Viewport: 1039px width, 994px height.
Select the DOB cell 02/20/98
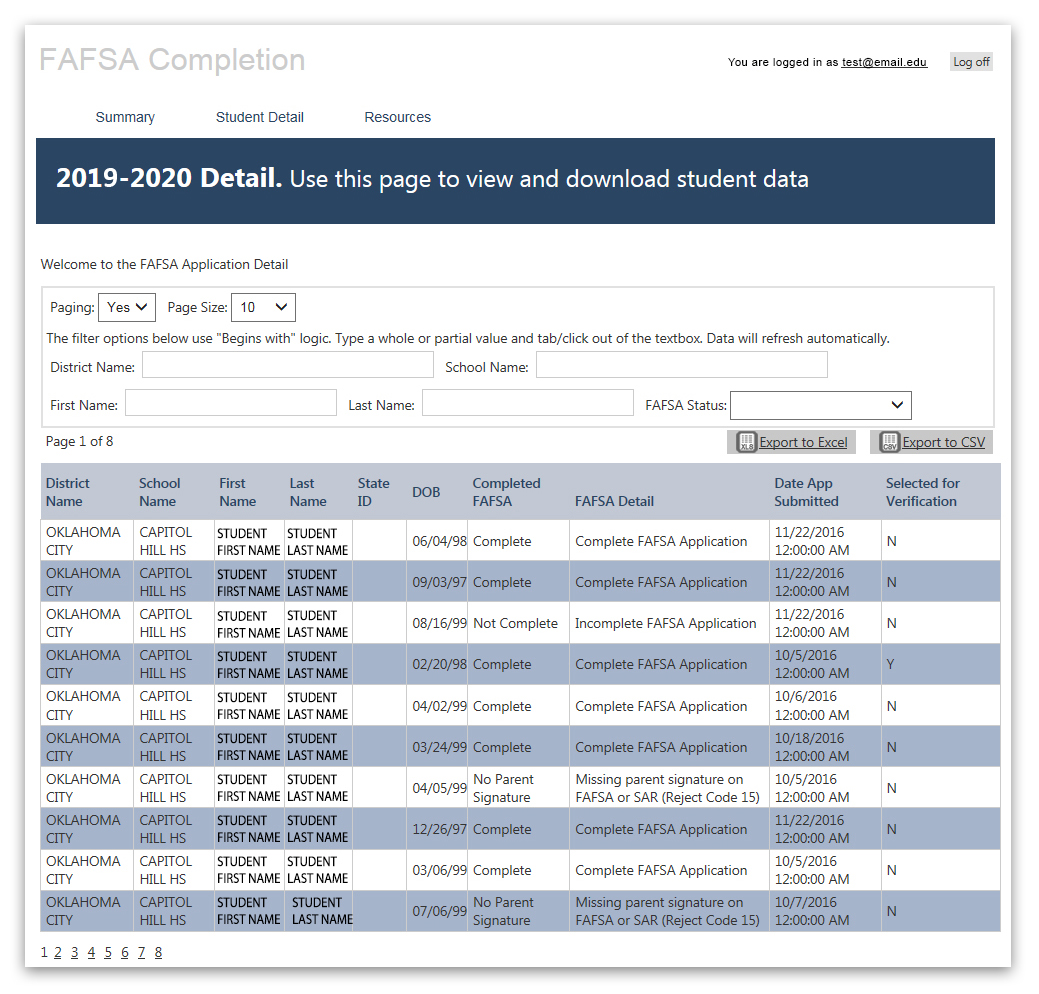(439, 664)
